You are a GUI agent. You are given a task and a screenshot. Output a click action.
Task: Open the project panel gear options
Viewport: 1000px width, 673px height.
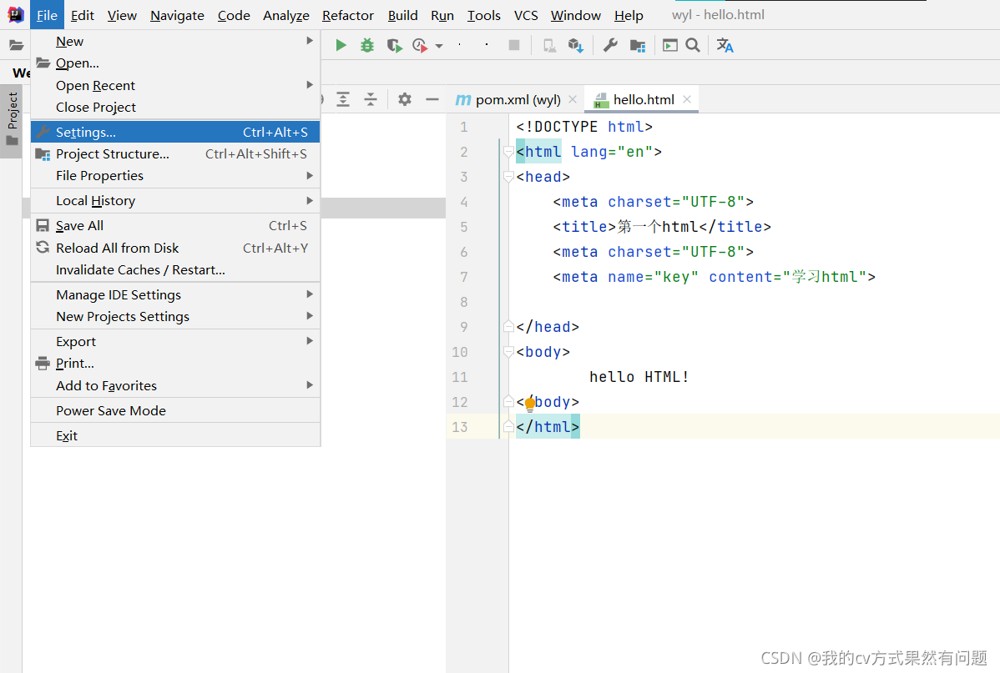(x=404, y=99)
